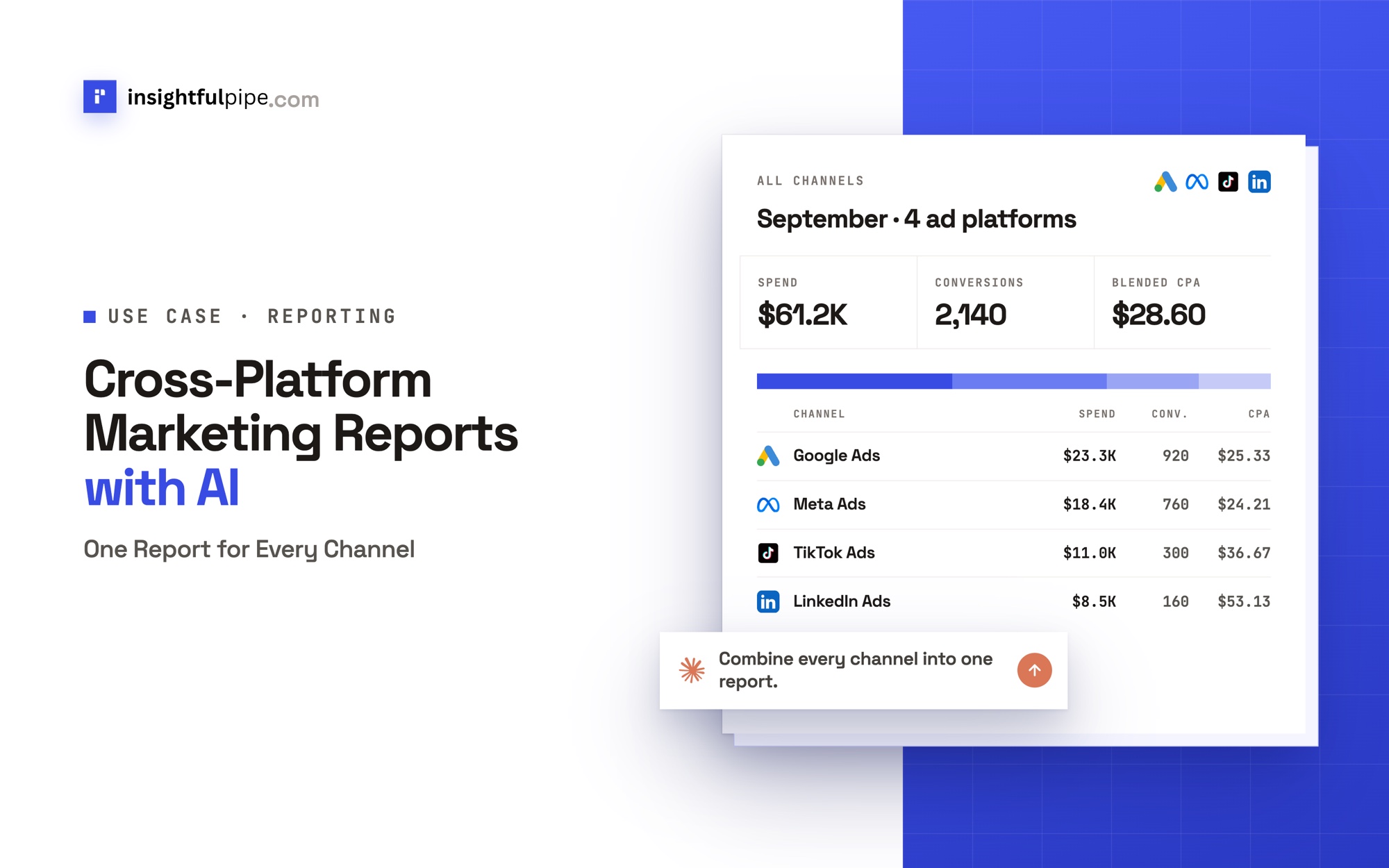Viewport: 1389px width, 868px height.
Task: Click Google Ads CPA '$25.33'
Action: click(x=1244, y=456)
